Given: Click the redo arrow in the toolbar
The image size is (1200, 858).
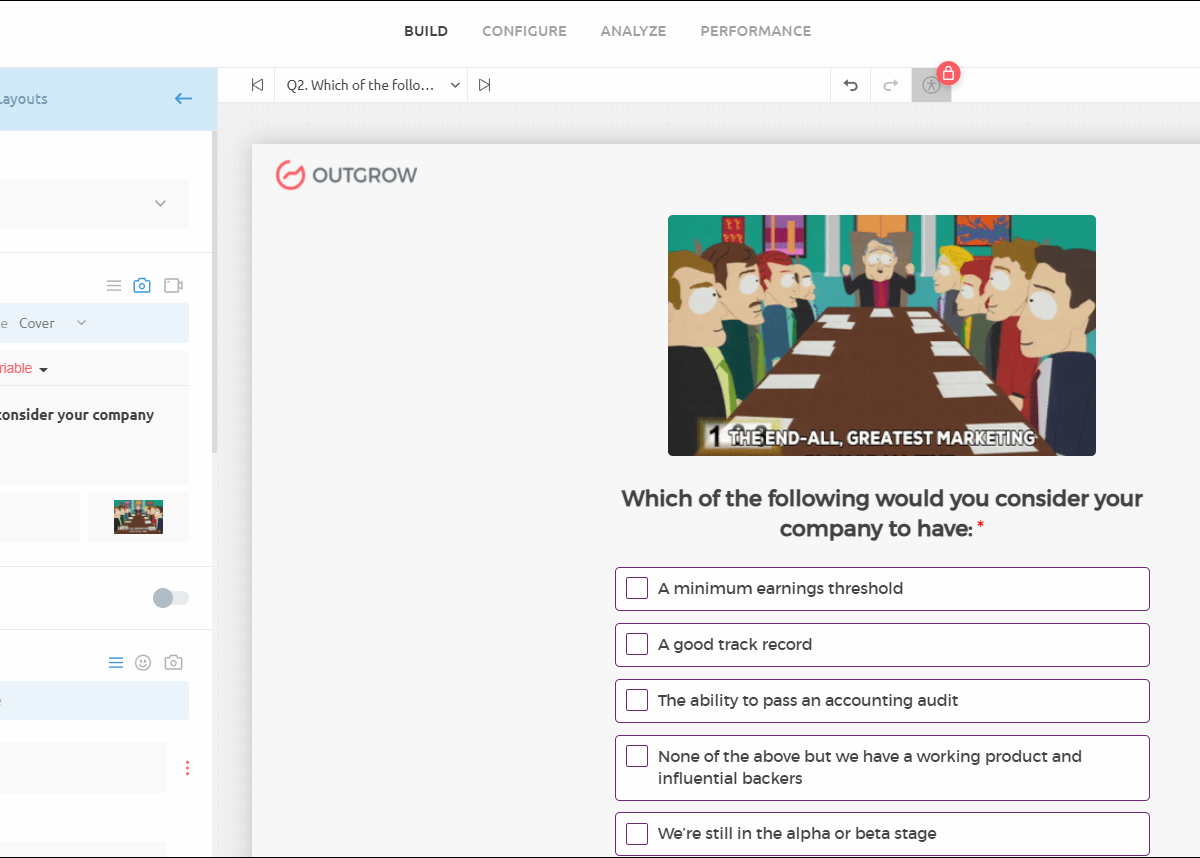Looking at the screenshot, I should point(891,85).
